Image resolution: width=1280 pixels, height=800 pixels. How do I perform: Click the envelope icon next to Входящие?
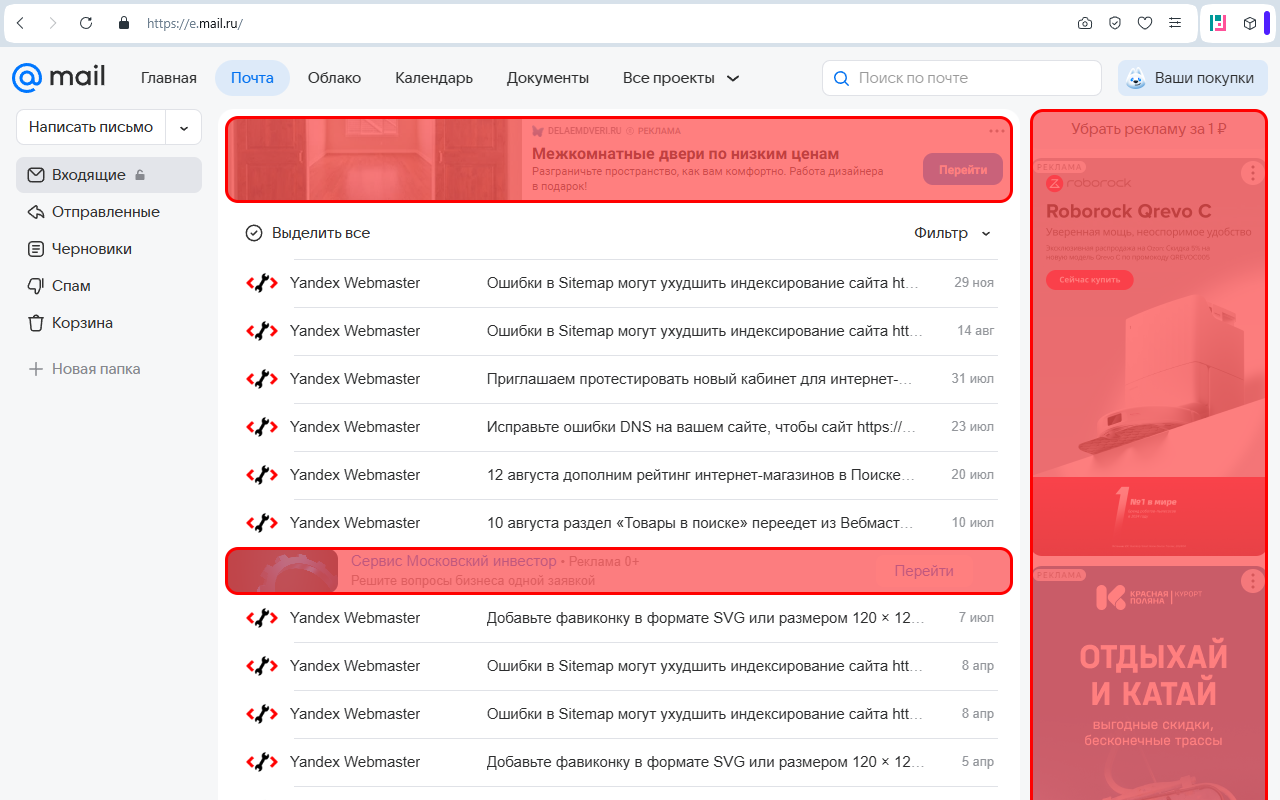[36, 175]
